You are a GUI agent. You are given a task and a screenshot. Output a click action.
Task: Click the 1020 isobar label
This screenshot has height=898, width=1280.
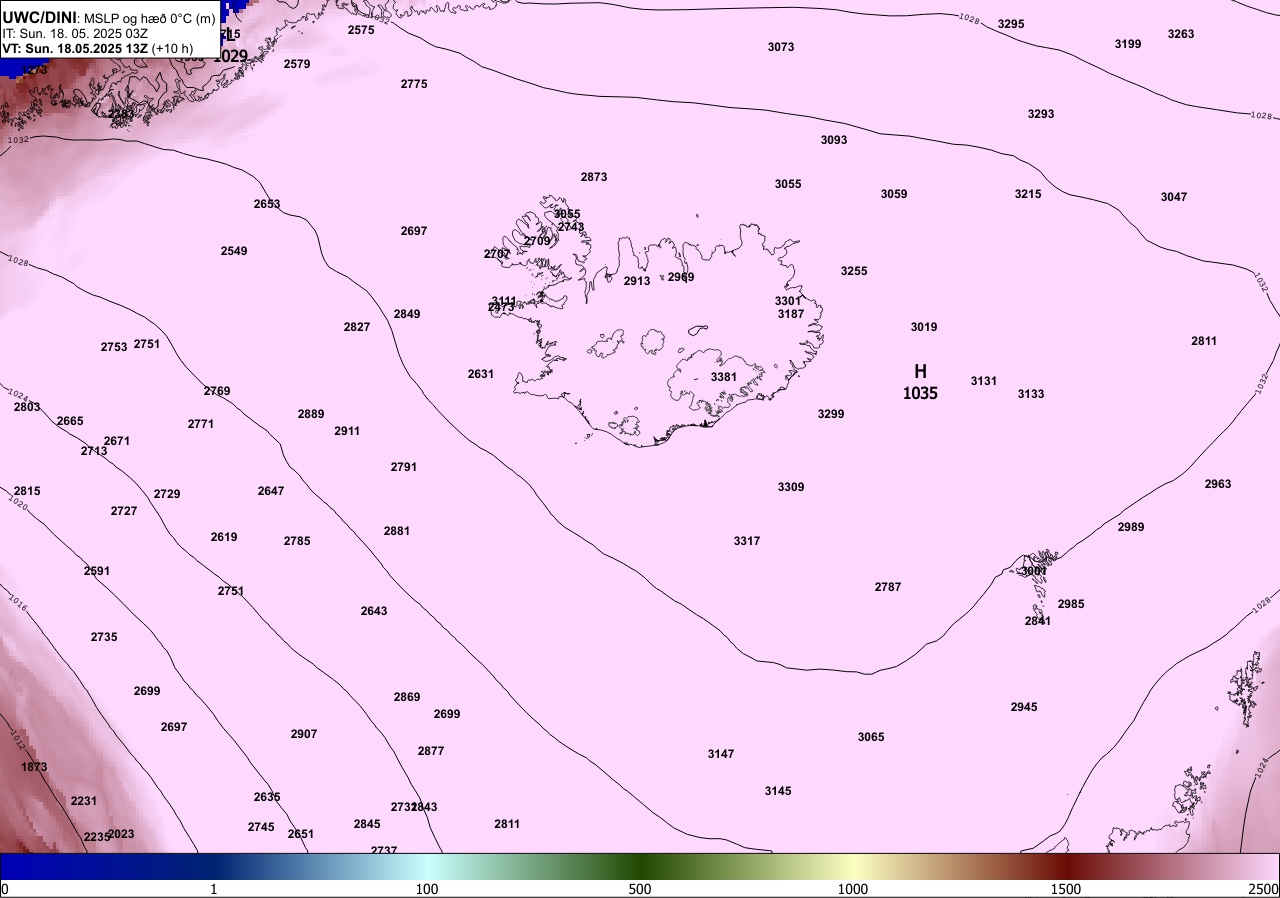tap(19, 504)
